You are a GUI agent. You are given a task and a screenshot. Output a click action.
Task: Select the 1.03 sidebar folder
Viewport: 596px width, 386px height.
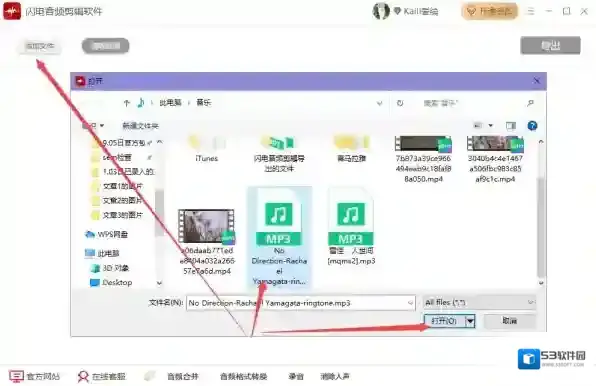tap(122, 172)
